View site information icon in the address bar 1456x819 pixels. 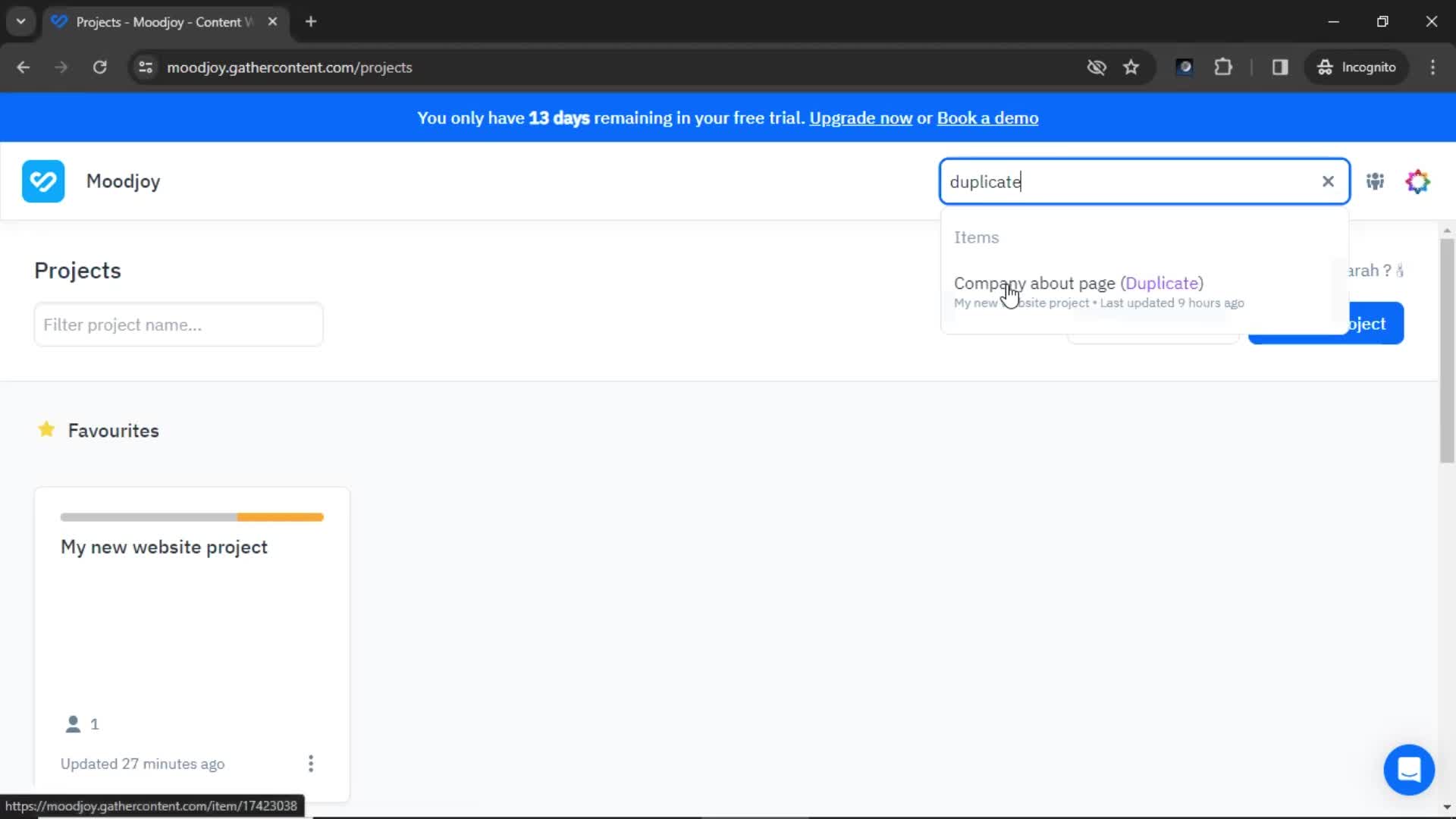(146, 67)
